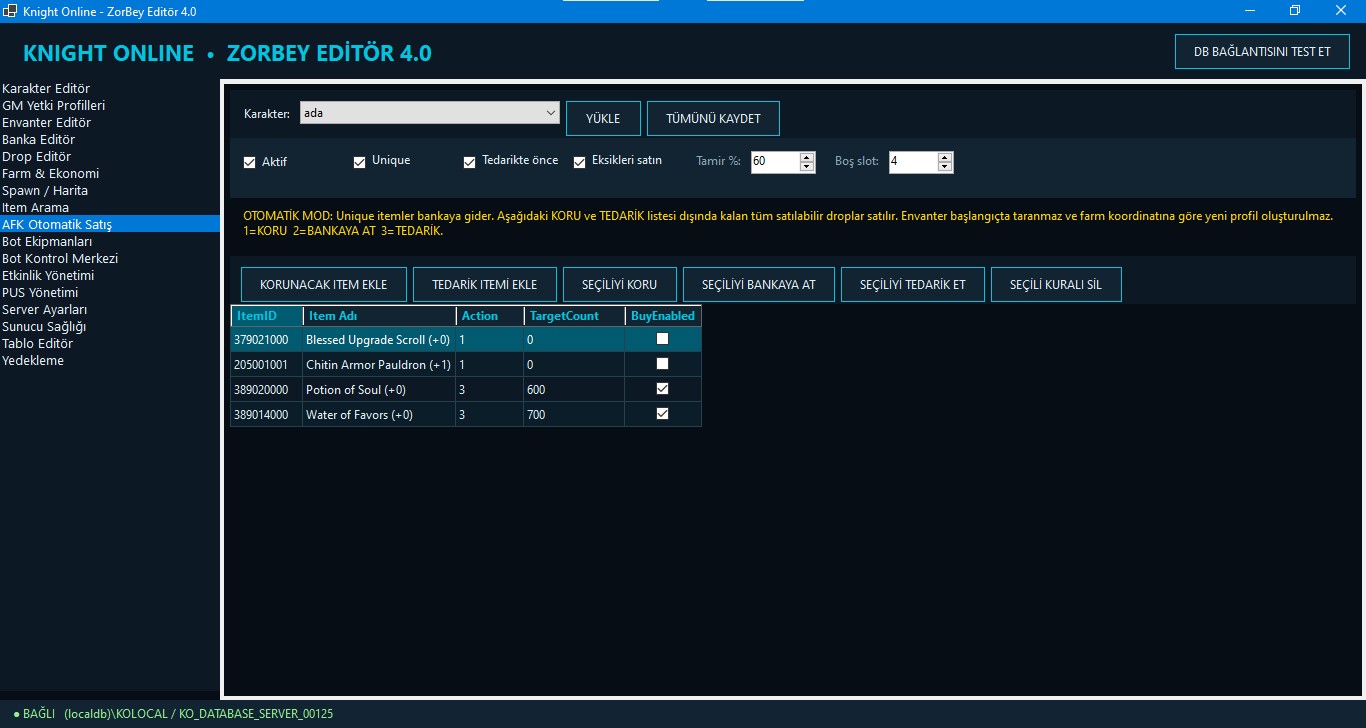Click KORUNACAK ITEM EKLE button
Image resolution: width=1366 pixels, height=728 pixels.
[x=323, y=284]
